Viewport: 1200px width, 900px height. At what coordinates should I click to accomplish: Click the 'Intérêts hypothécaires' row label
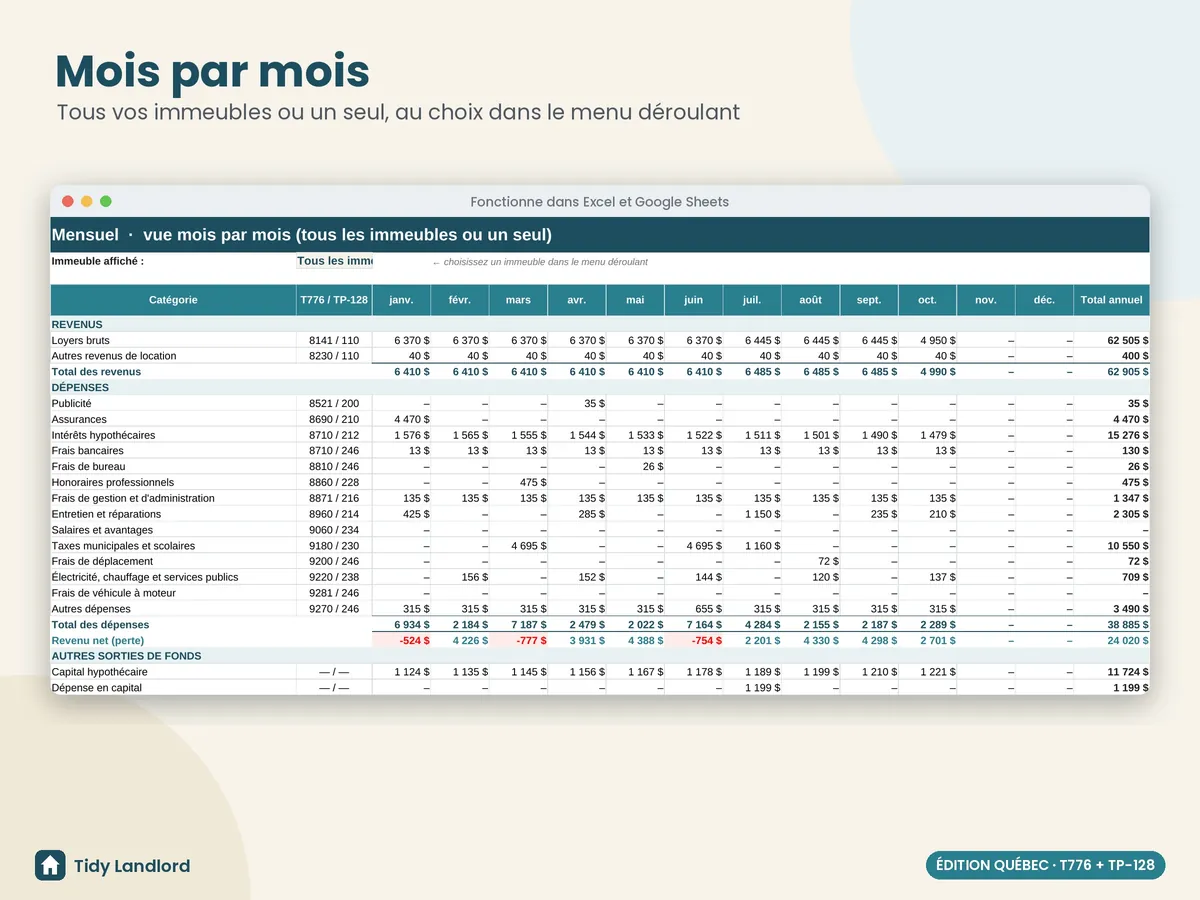105,435
